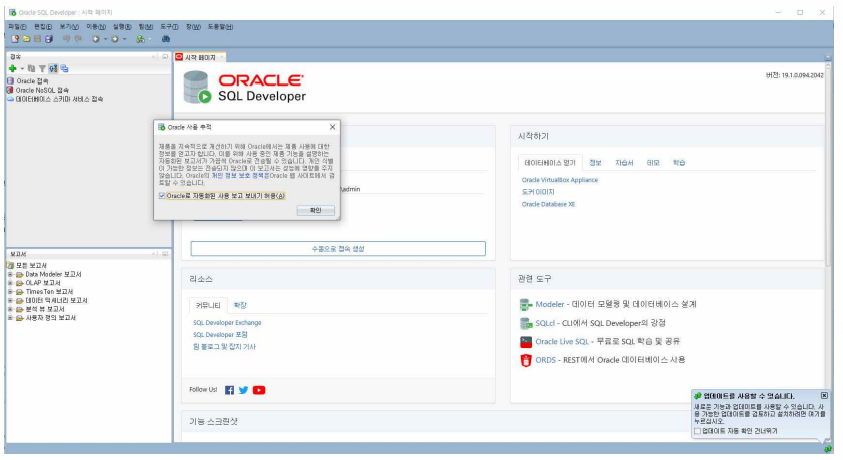This screenshot has width=843, height=460.
Task: Click the schema browser icon in connections toolbar
Action: [x=53, y=68]
